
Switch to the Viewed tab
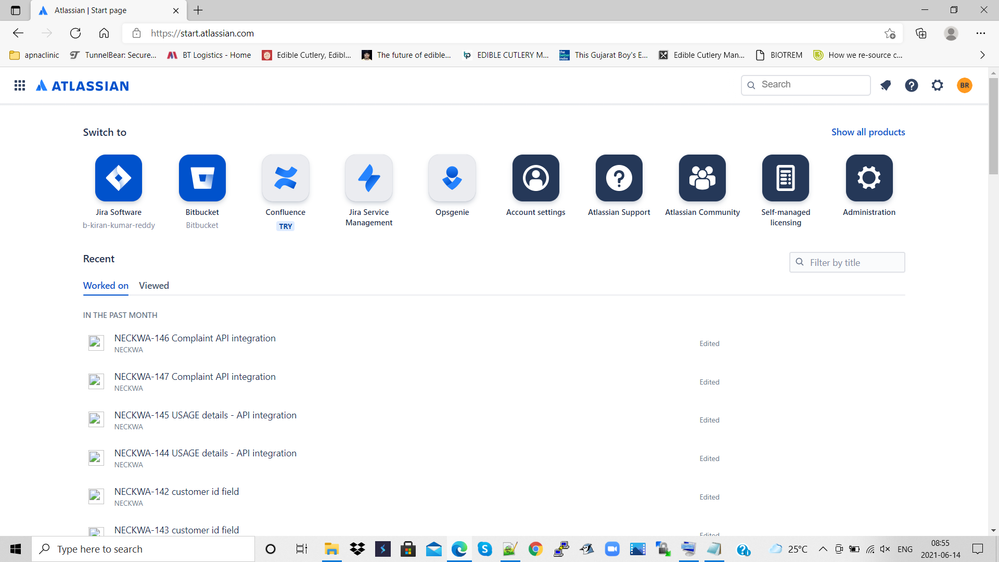(154, 285)
